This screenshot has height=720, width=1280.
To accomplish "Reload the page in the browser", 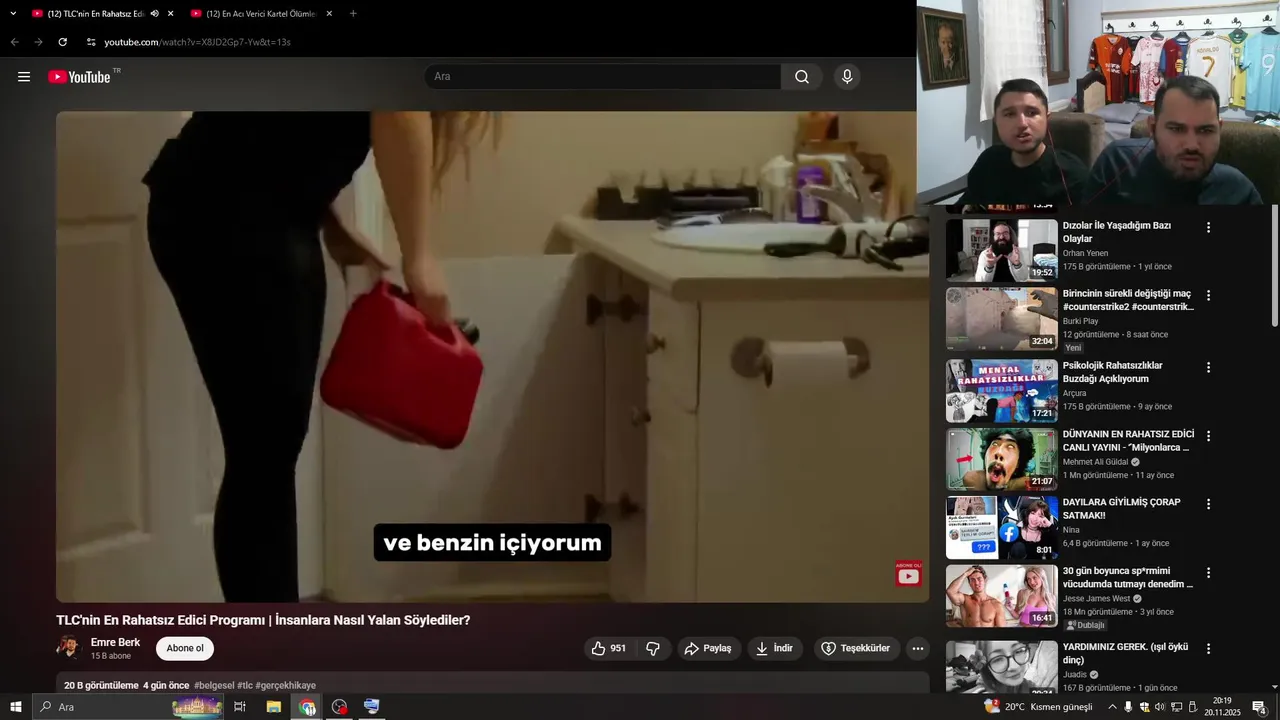I will [x=62, y=42].
